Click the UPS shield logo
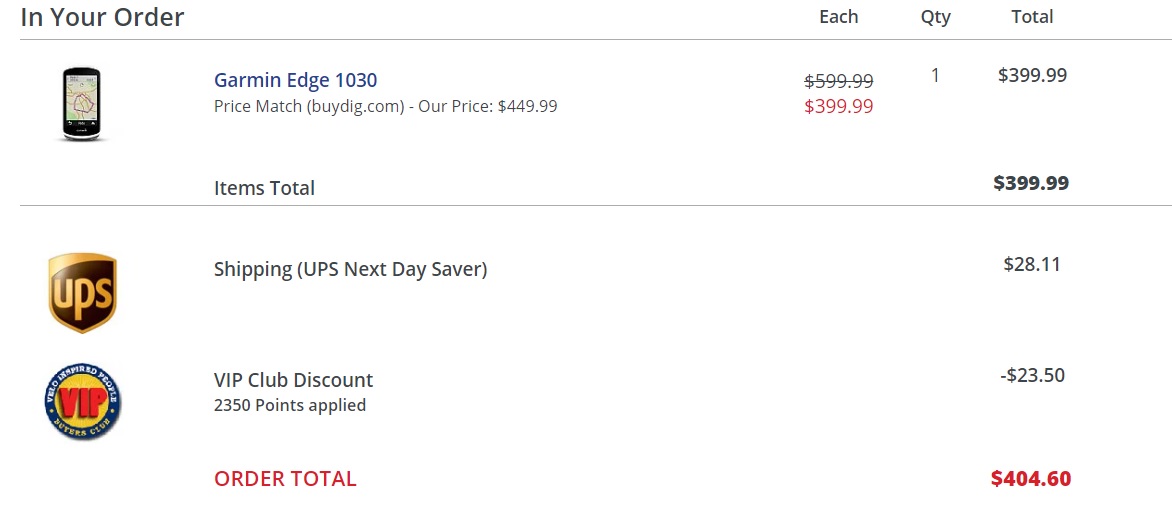Screen dimensions: 1172x513 click(x=82, y=292)
